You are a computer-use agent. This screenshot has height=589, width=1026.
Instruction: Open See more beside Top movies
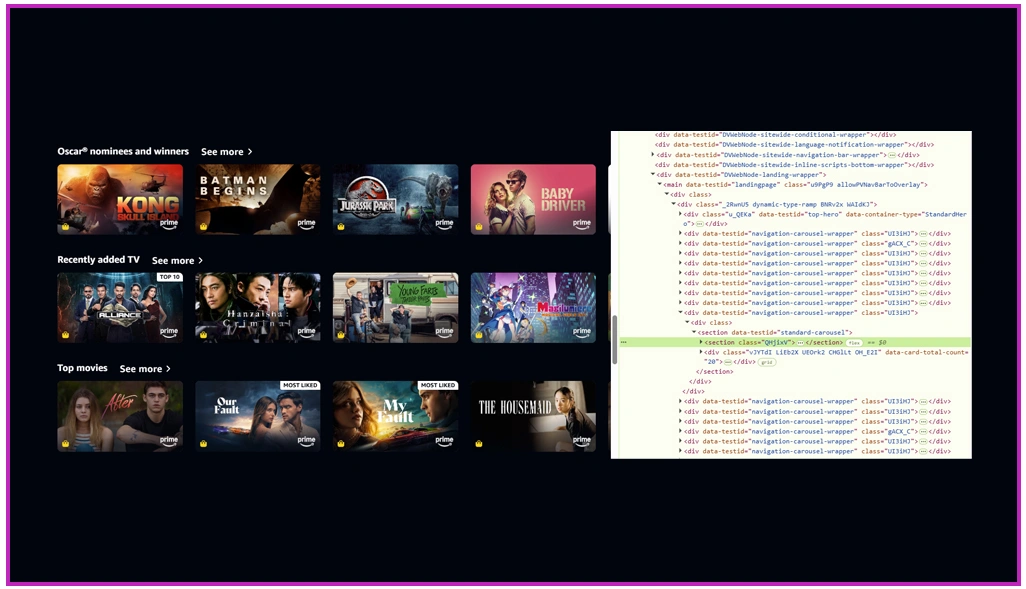click(145, 369)
